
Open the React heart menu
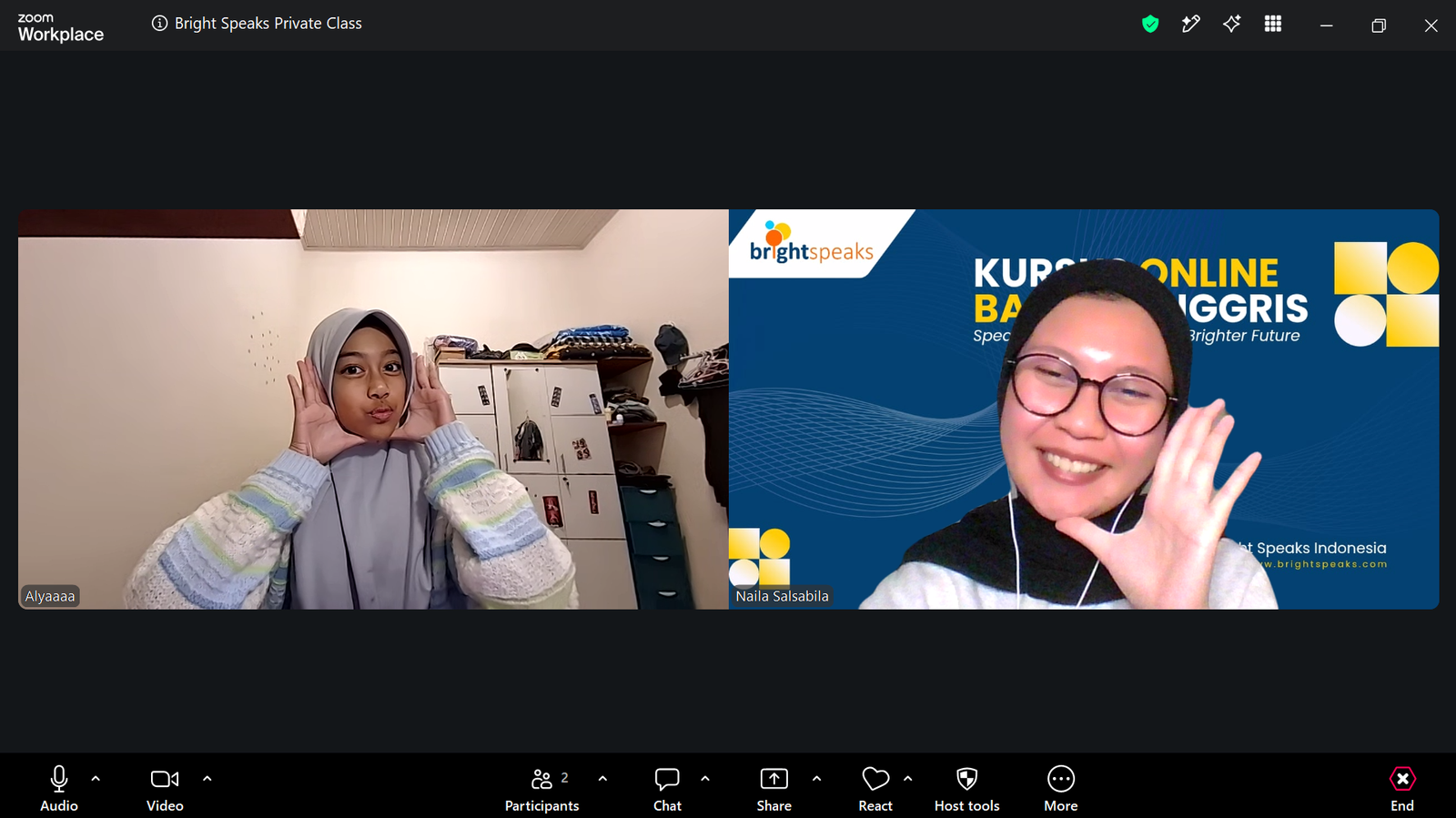click(x=875, y=788)
